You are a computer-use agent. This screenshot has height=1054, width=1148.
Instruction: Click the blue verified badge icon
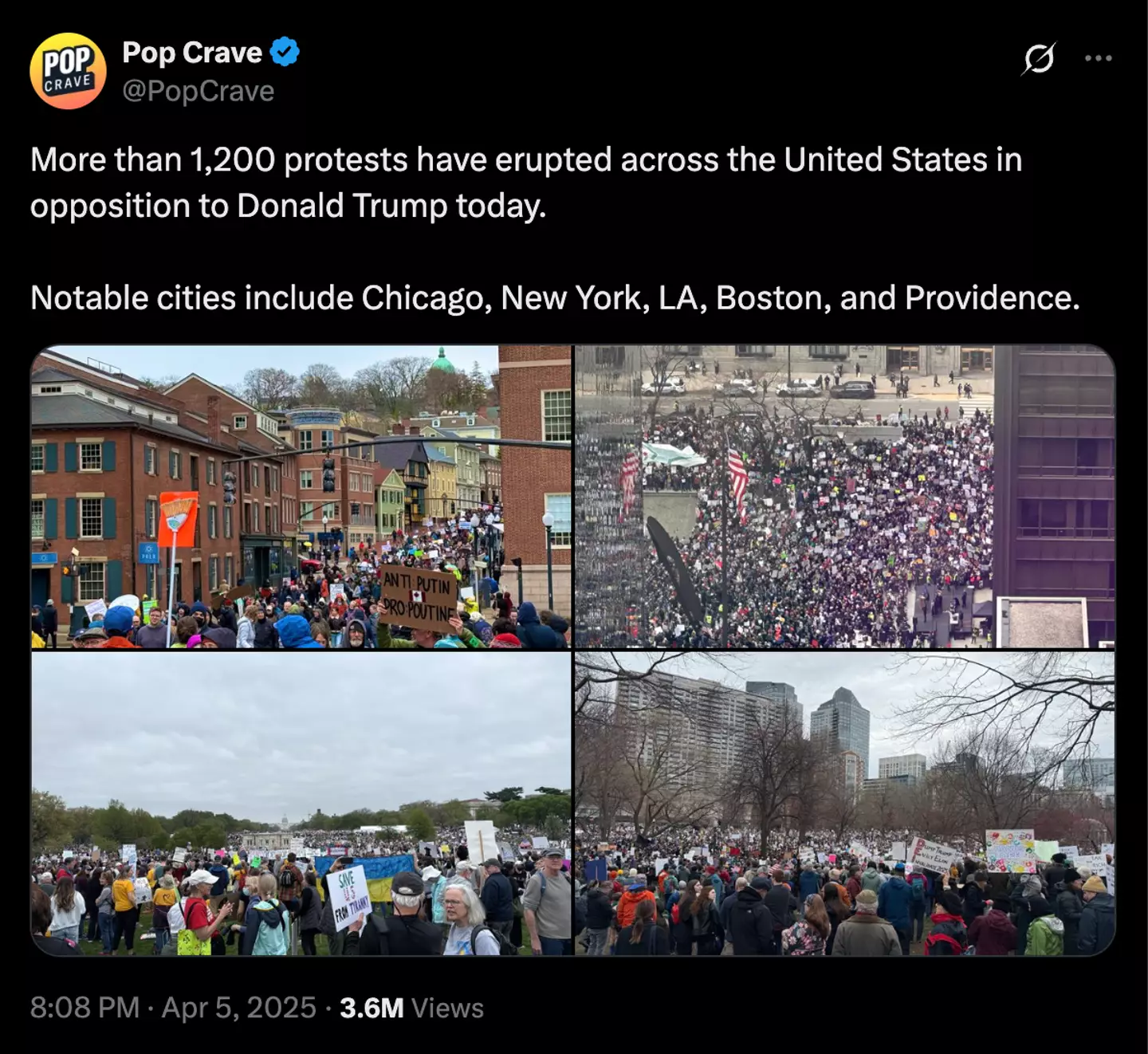coord(285,53)
